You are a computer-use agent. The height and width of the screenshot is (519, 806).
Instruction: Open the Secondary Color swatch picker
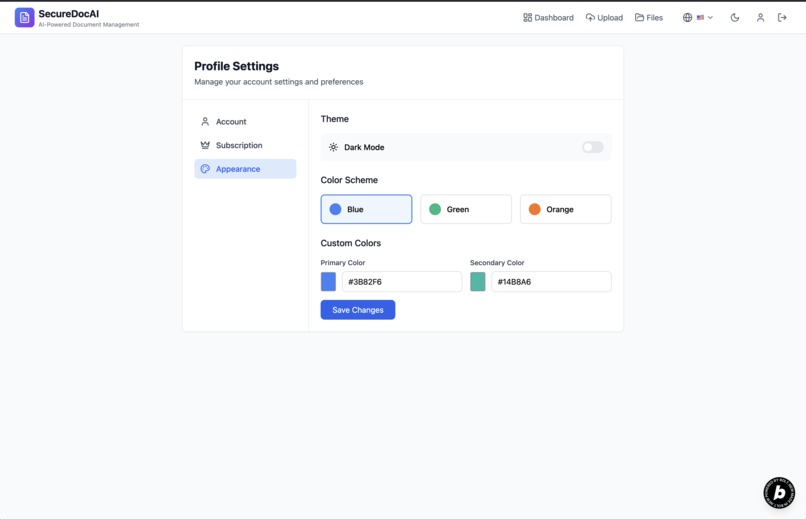(x=478, y=282)
